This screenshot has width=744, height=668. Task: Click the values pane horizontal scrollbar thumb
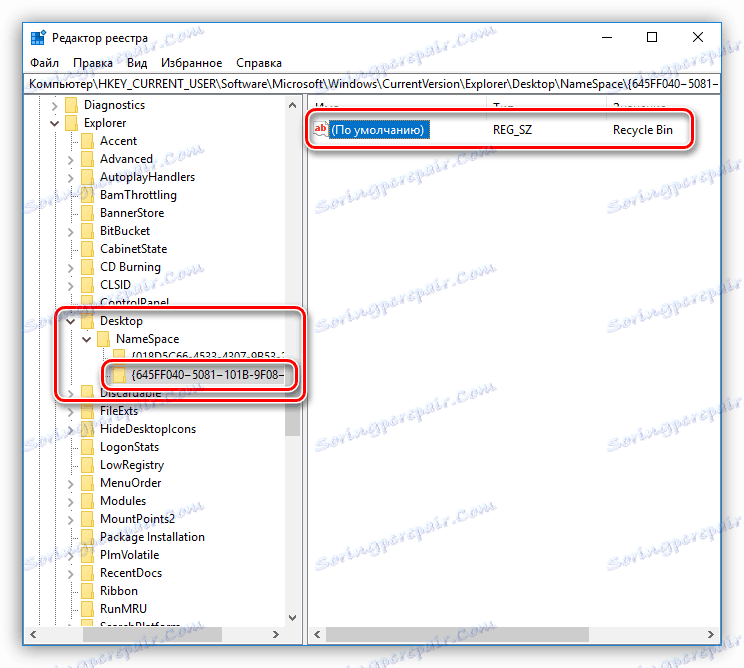point(457,634)
